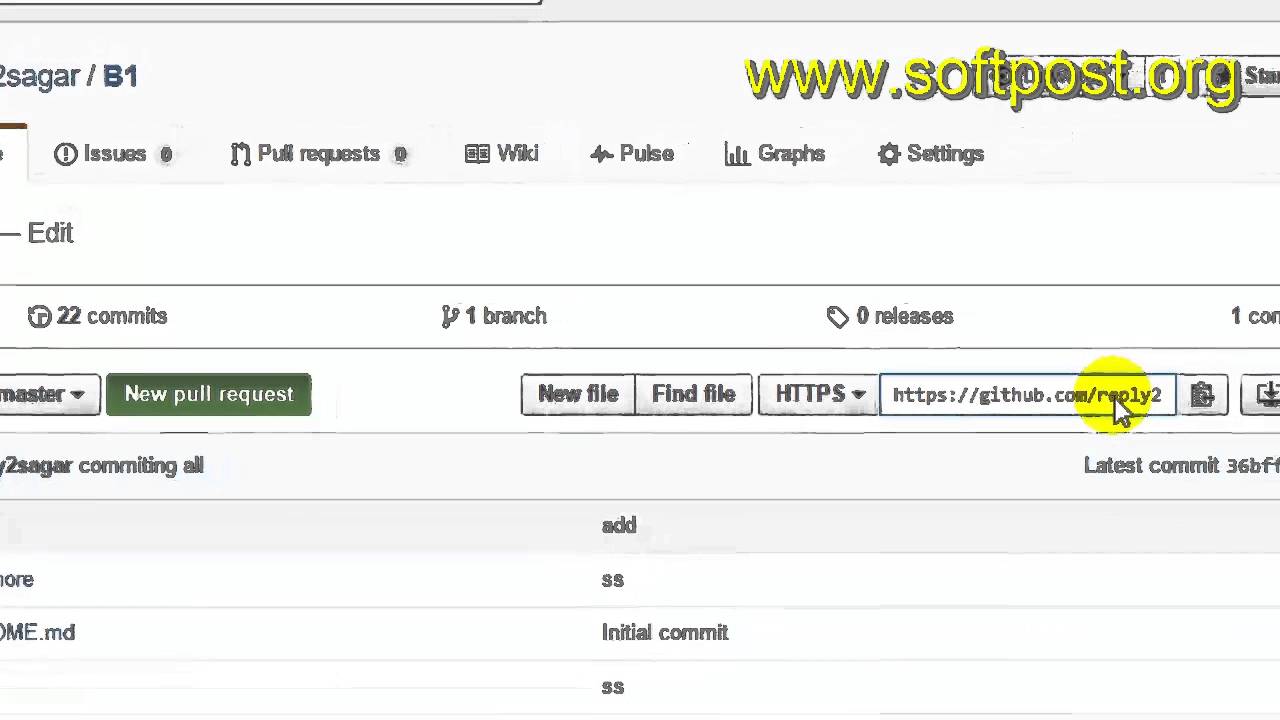Image resolution: width=1280 pixels, height=720 pixels.
Task: Click the New file button
Action: [578, 394]
